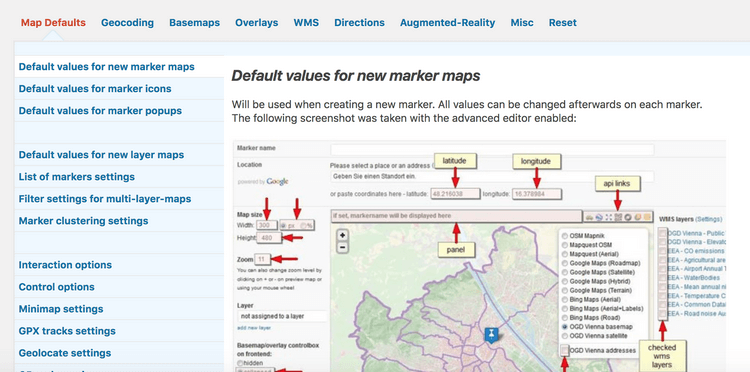Click the Reset tab
This screenshot has width=750, height=372.
click(562, 22)
